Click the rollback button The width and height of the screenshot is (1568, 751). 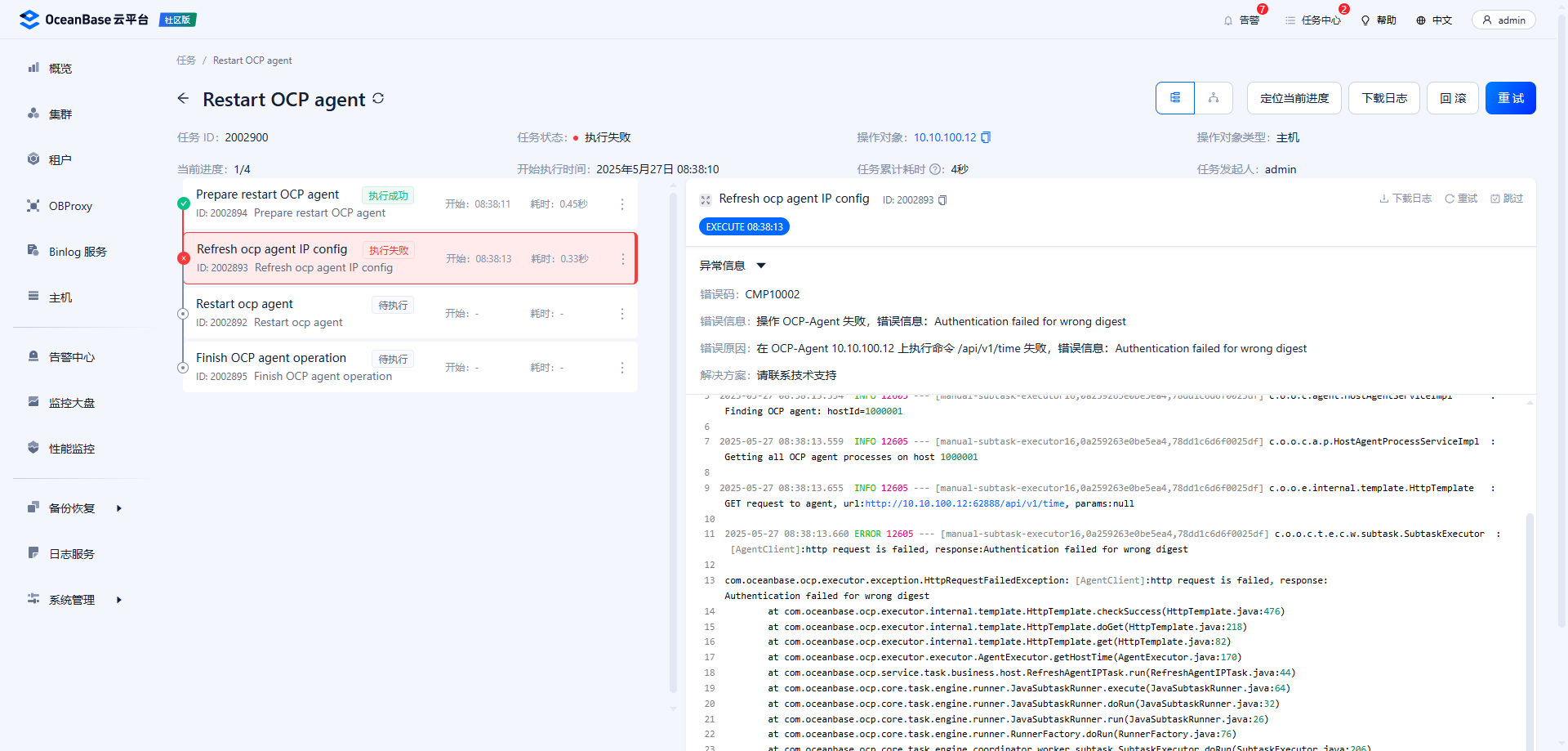[1453, 98]
